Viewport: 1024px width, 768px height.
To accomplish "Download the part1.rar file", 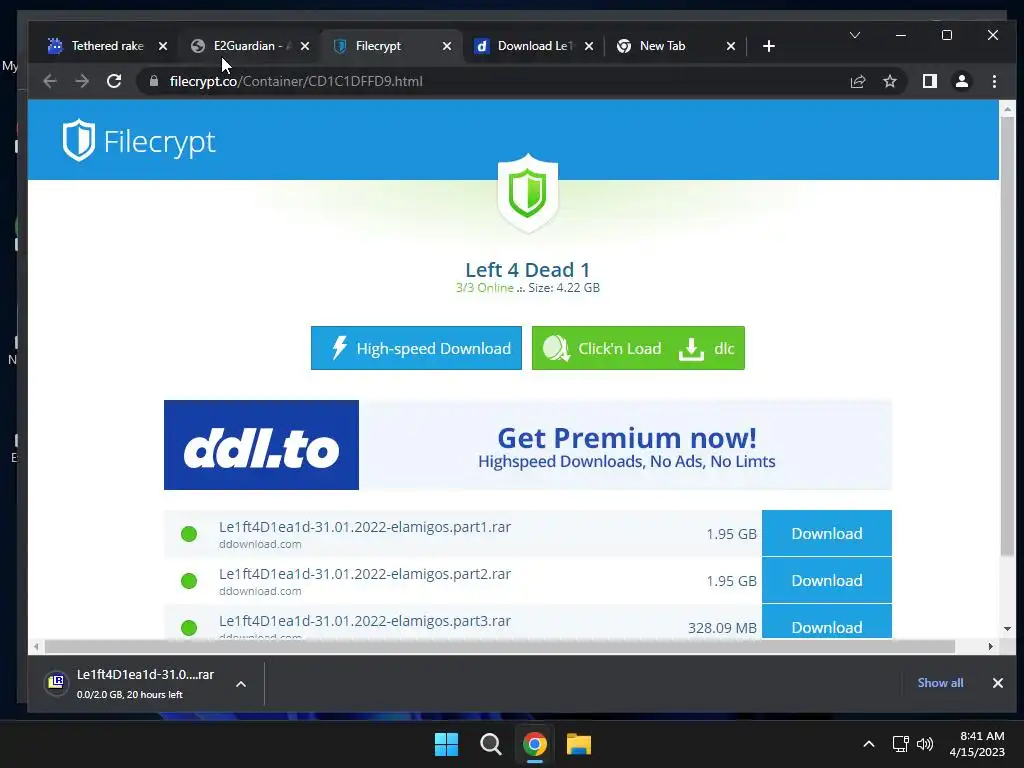I will (x=826, y=534).
